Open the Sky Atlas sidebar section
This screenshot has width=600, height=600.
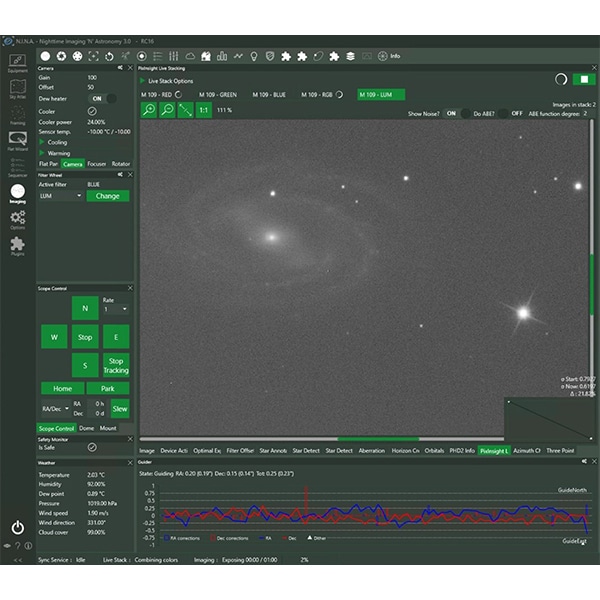coord(18,89)
